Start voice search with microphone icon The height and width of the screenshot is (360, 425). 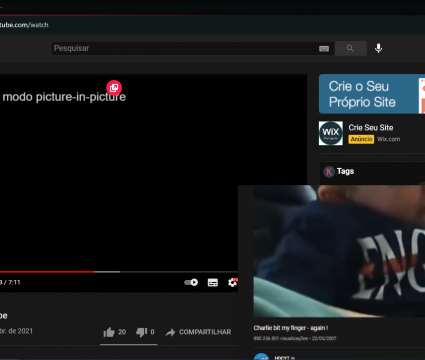point(378,48)
